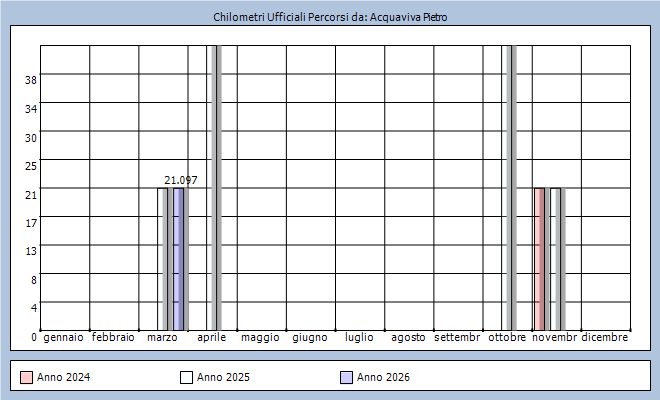The height and width of the screenshot is (400, 660).
Task: Click the luglio month axis label
Action: (359, 338)
